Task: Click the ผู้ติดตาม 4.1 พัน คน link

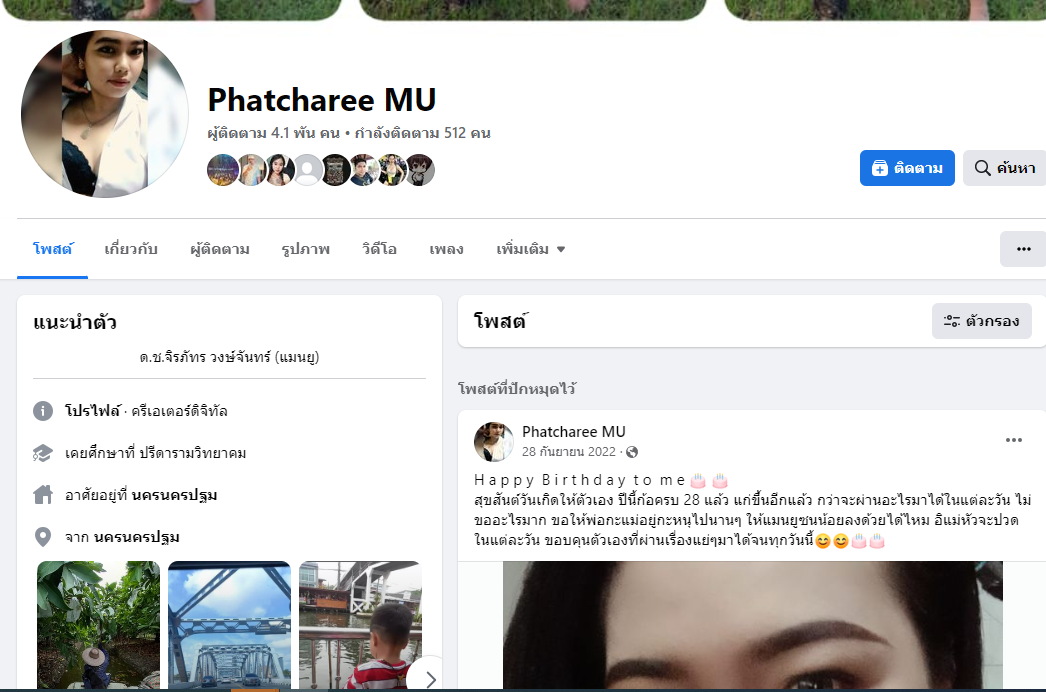Action: pos(274,133)
